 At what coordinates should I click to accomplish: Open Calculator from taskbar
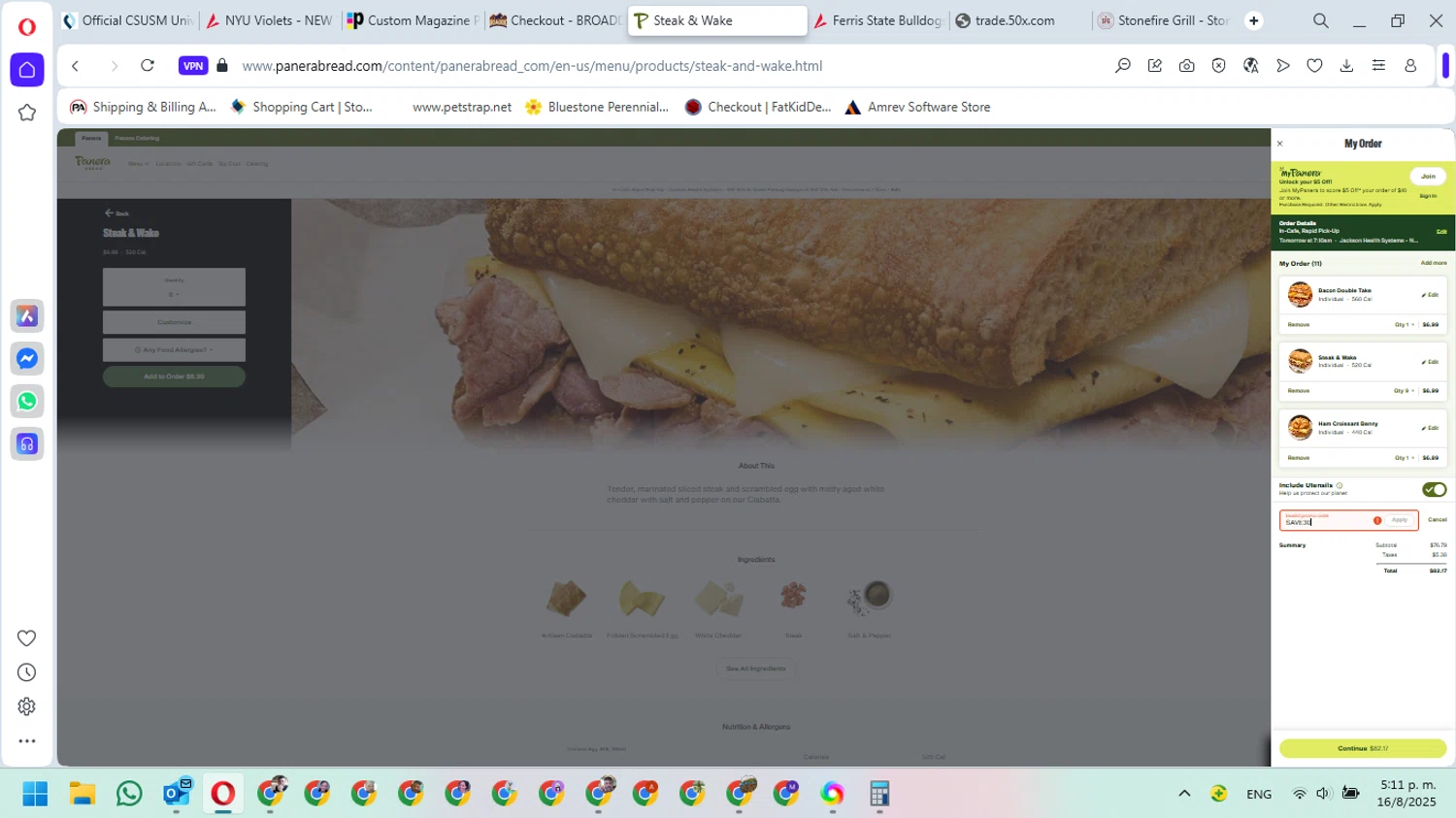(879, 794)
